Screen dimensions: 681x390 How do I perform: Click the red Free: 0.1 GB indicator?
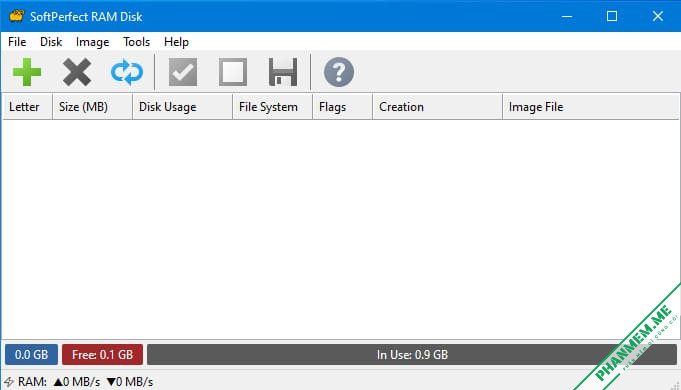[x=102, y=355]
